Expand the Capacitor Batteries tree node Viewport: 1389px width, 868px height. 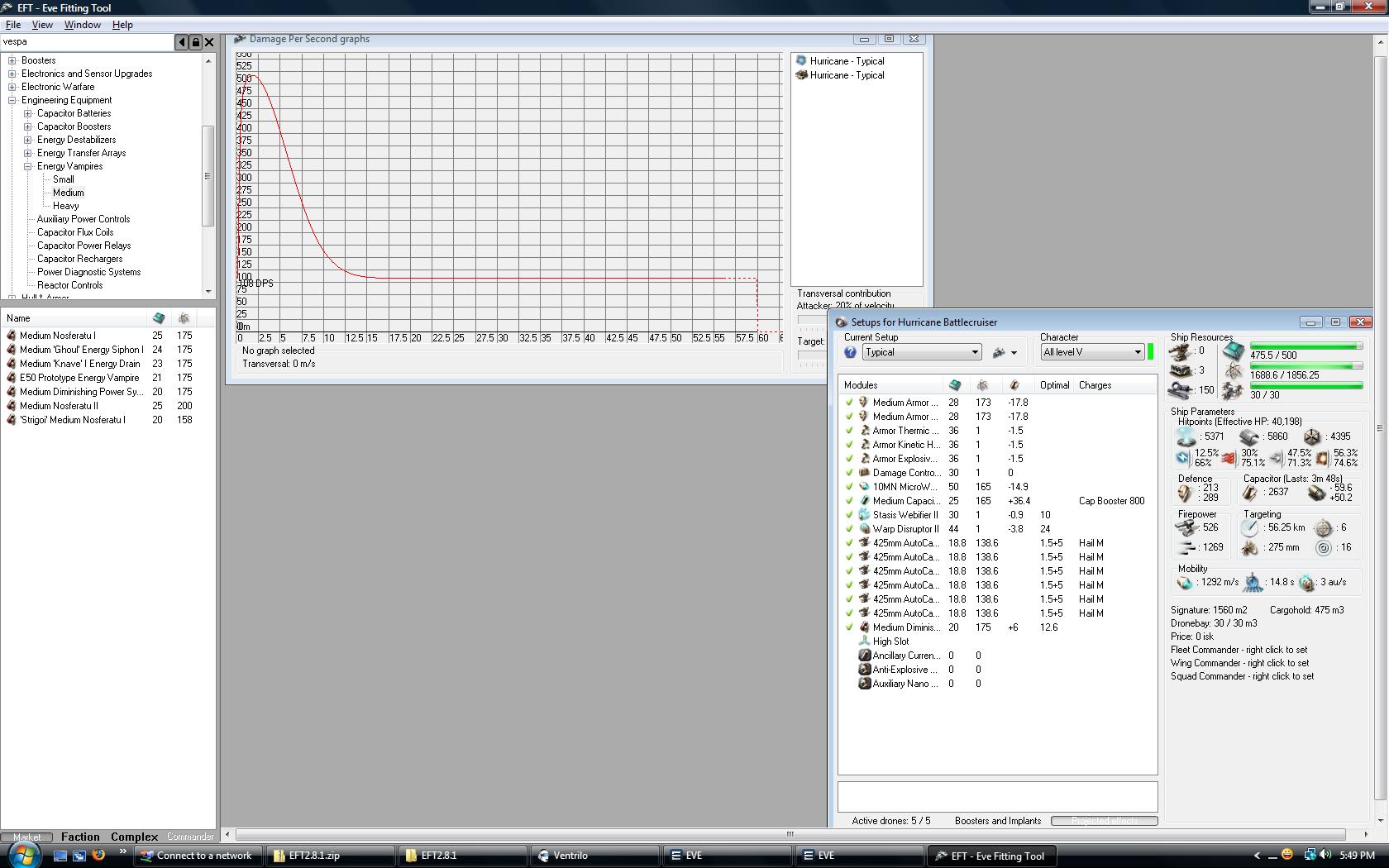[x=28, y=113]
